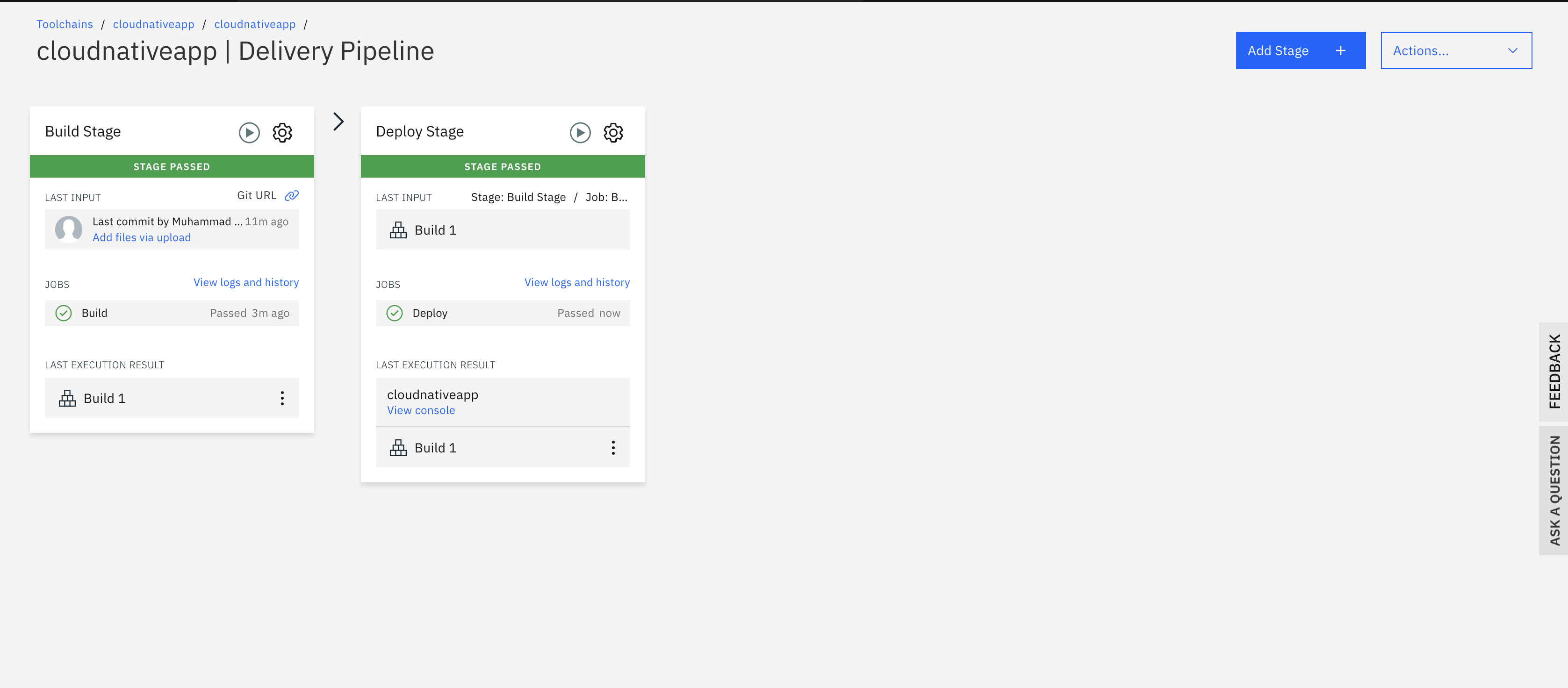The height and width of the screenshot is (688, 1568).
Task: Open the View console link
Action: [x=421, y=410]
